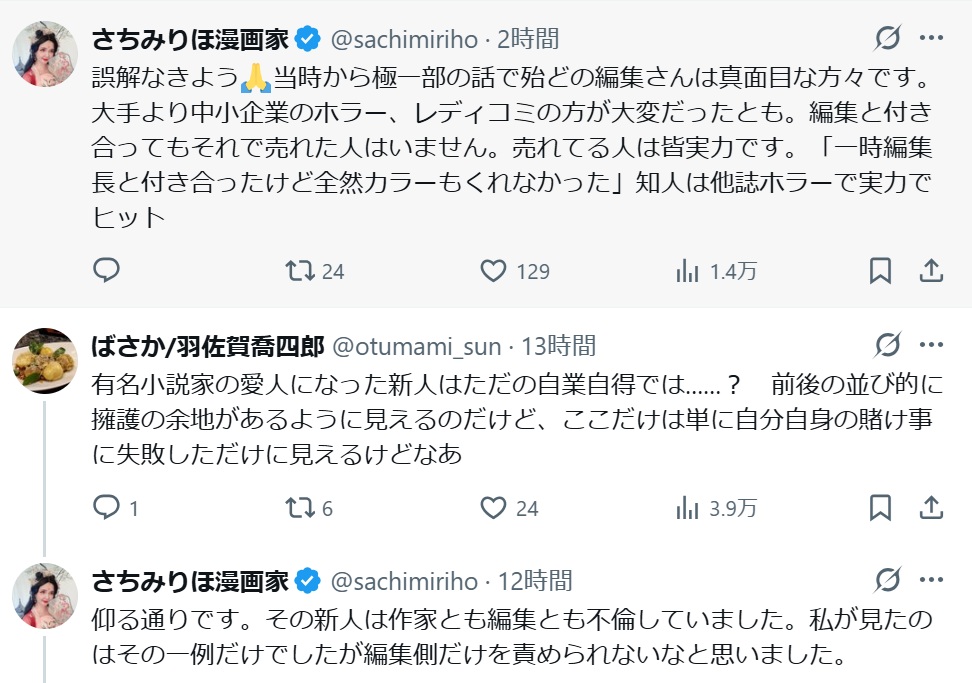Open Grok icon on top tweet

coord(887,39)
